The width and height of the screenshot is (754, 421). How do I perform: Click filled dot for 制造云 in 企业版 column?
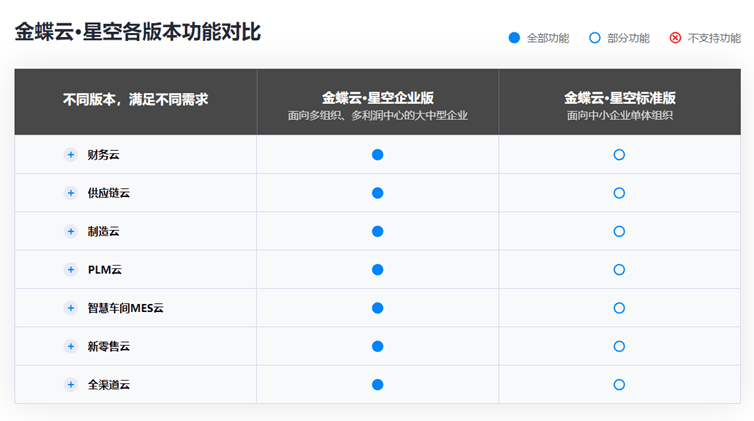[x=377, y=232]
